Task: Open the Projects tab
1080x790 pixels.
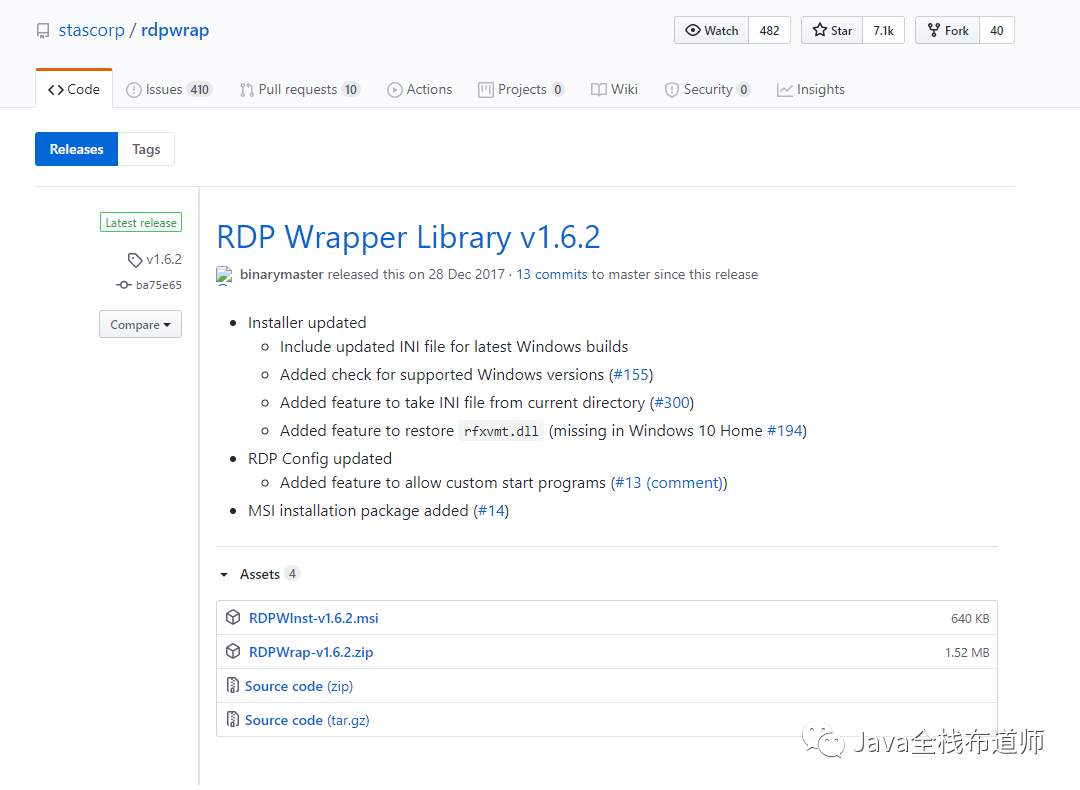Action: coord(521,90)
